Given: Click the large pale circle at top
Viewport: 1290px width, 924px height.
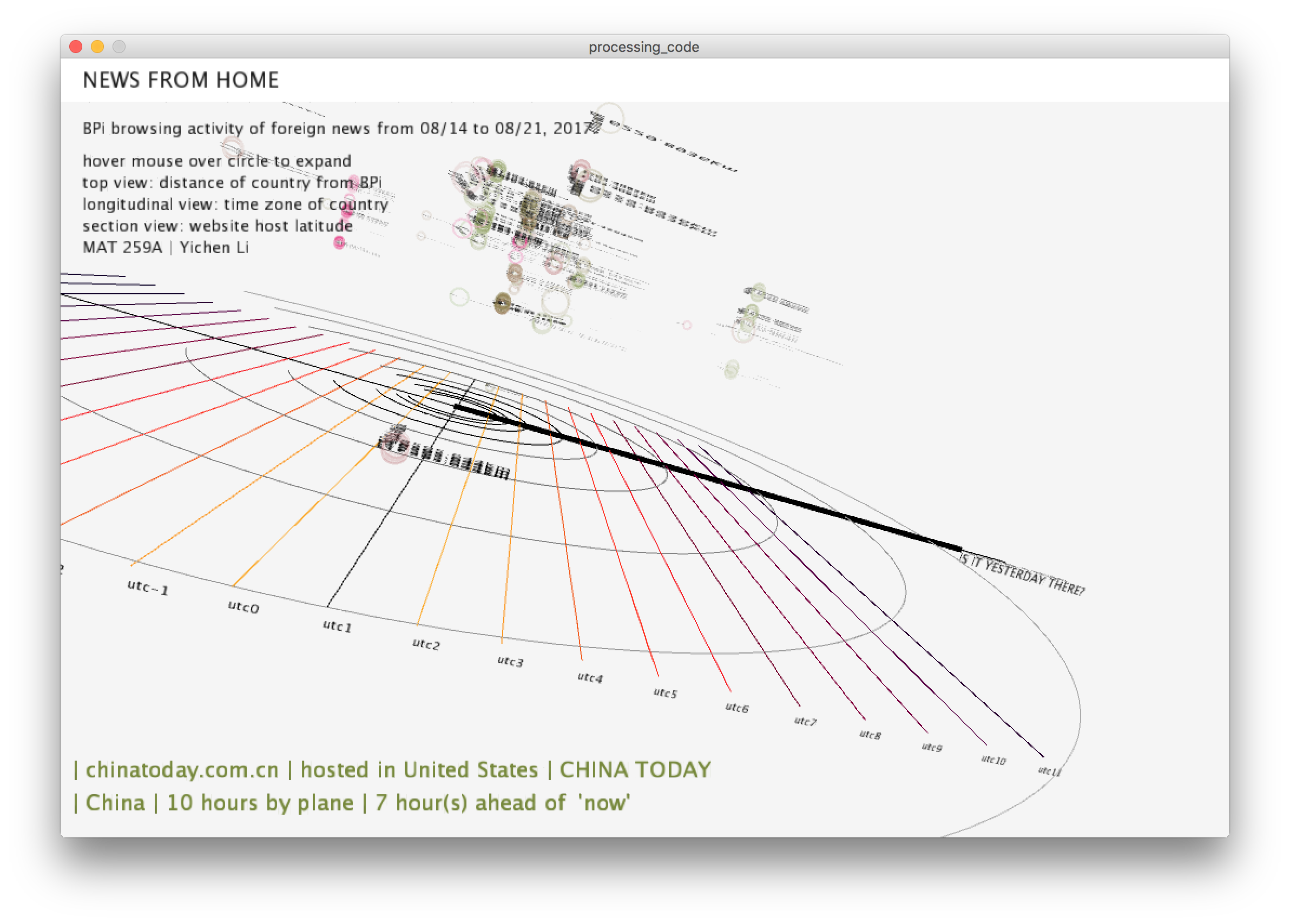Looking at the screenshot, I should click(x=610, y=118).
